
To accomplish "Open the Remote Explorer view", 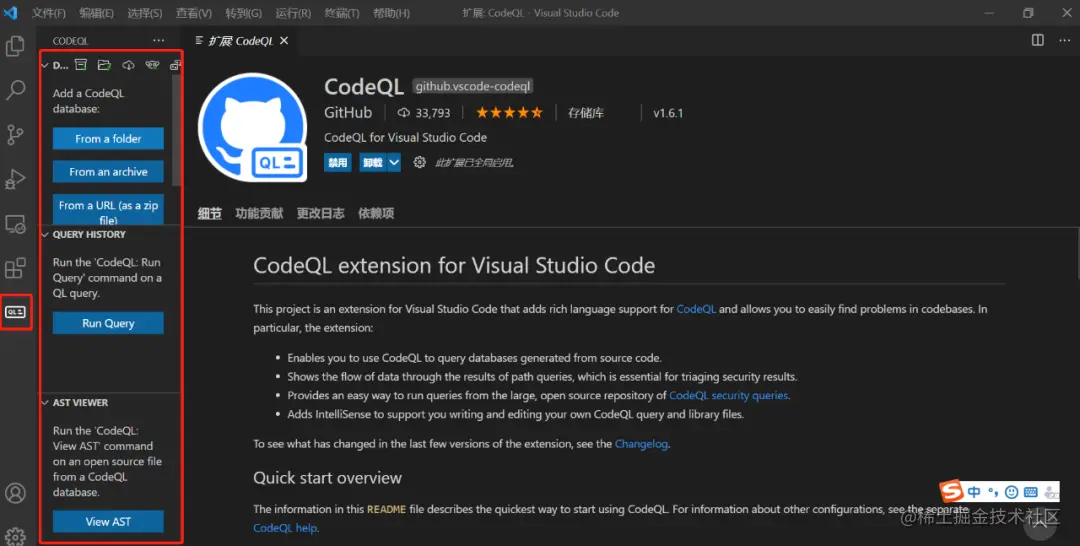I will point(15,224).
